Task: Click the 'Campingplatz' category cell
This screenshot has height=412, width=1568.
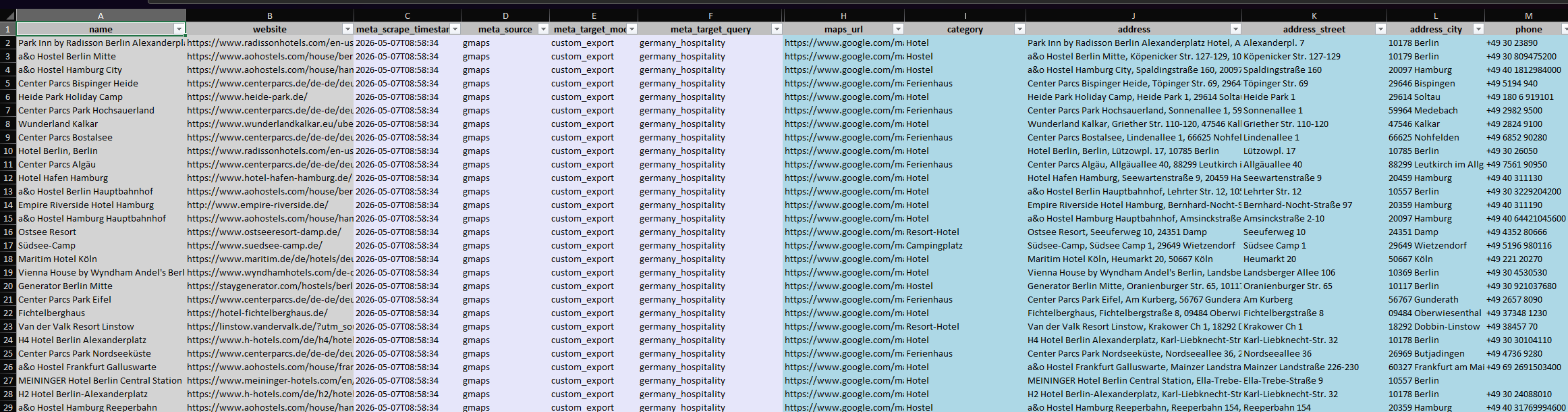Action: [965, 245]
